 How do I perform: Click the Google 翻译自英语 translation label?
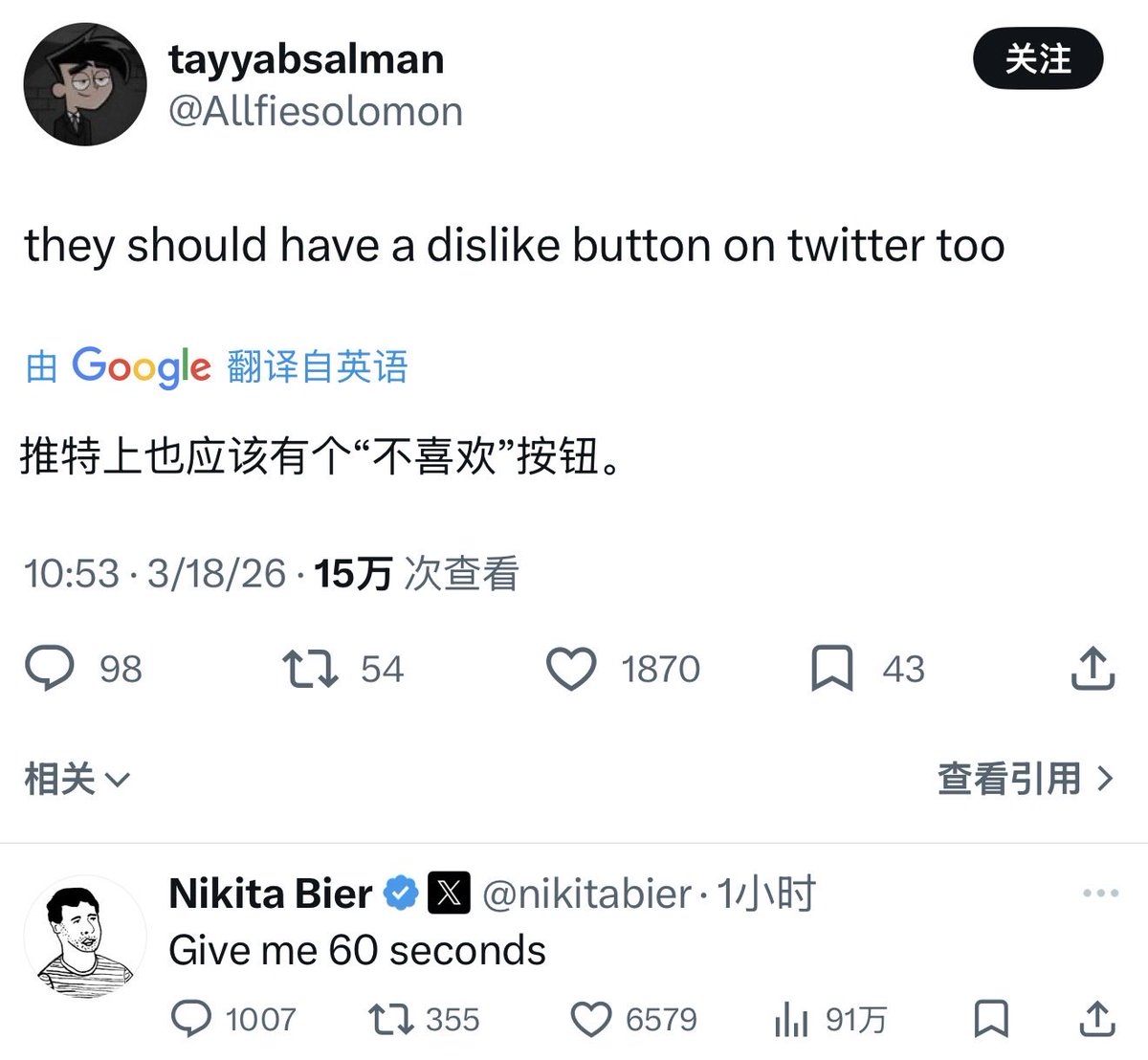coord(217,366)
